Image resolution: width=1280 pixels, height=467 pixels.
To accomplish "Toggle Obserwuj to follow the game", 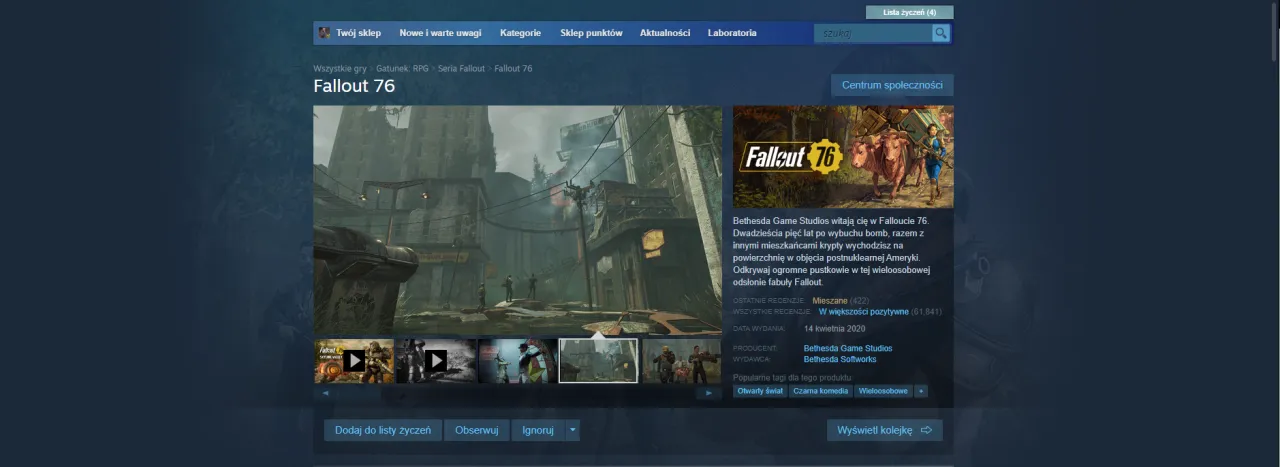I will tap(476, 430).
